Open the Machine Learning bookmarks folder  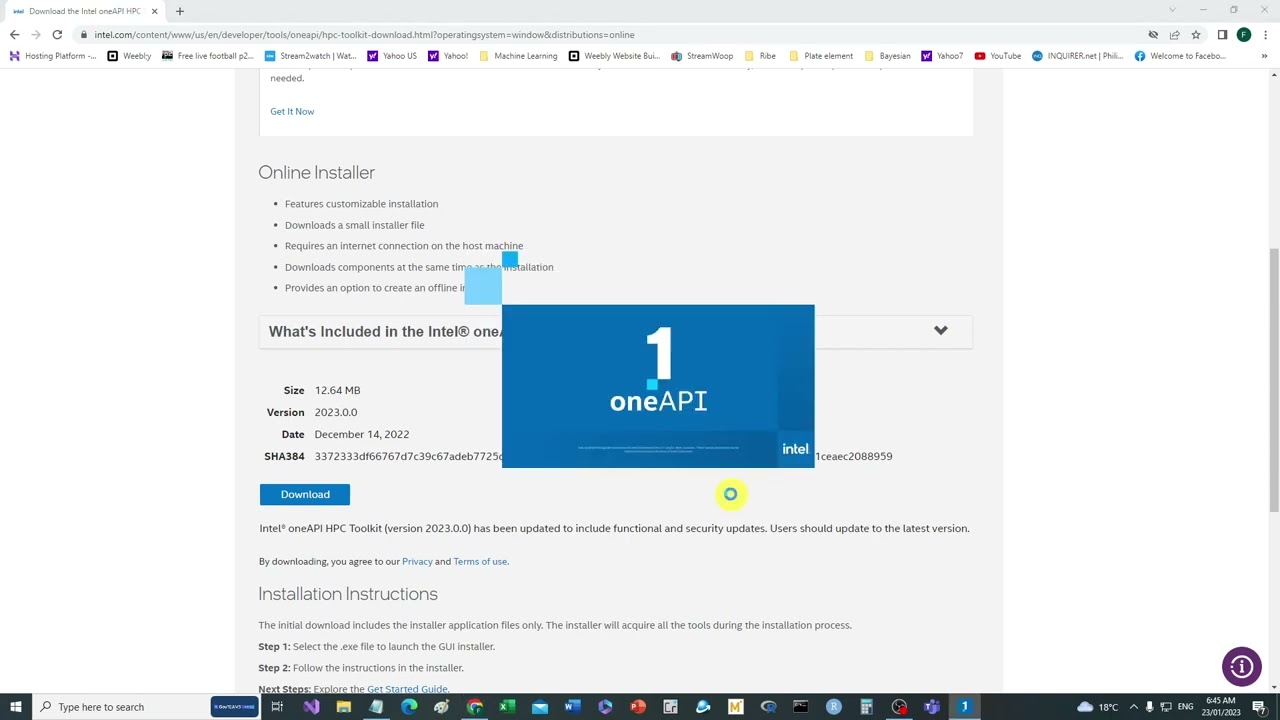tap(518, 56)
